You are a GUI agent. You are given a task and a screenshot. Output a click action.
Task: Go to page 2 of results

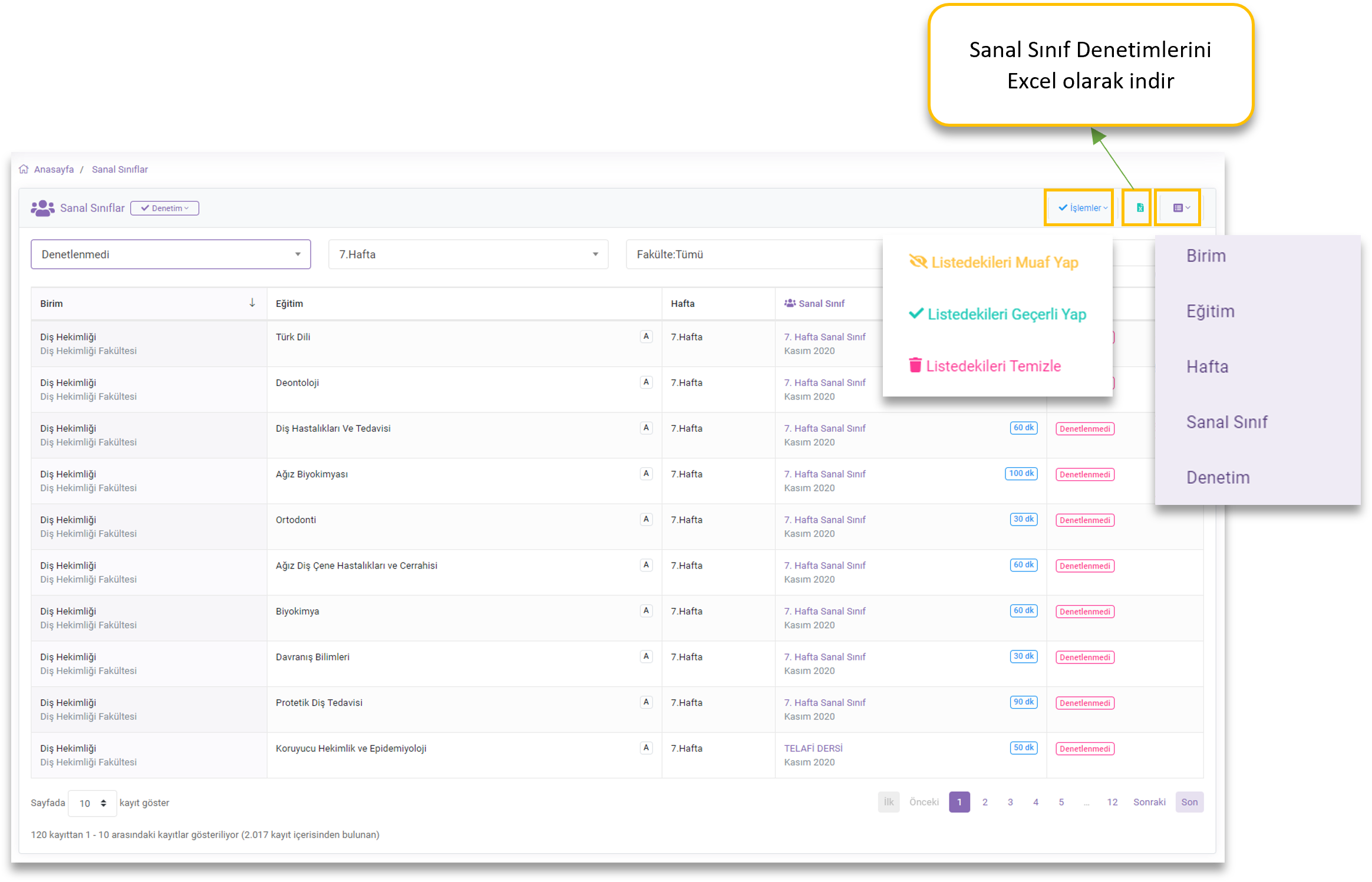tap(985, 802)
